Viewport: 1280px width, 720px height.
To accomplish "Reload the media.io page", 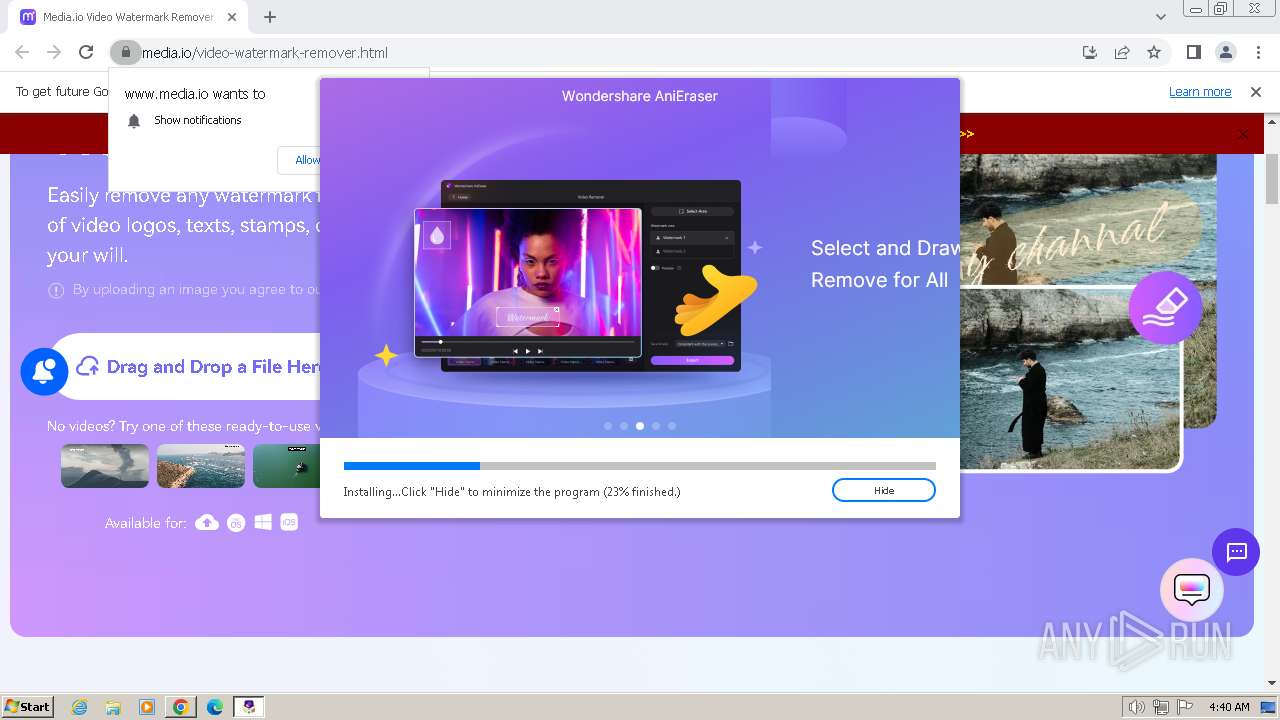I will [x=86, y=52].
